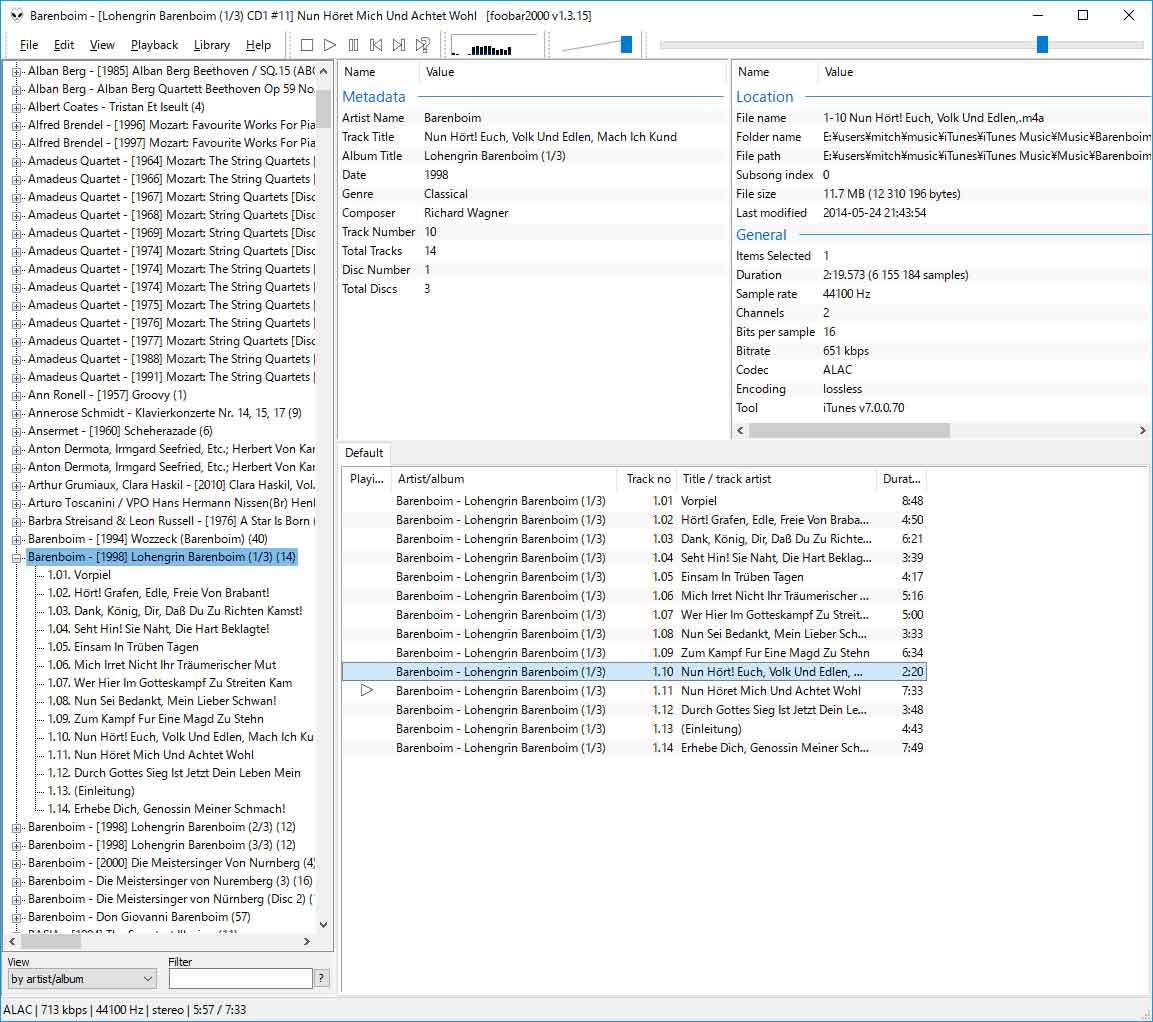Open the 'by artist/album' view dropdown
This screenshot has height=1022, width=1153.
click(82, 979)
